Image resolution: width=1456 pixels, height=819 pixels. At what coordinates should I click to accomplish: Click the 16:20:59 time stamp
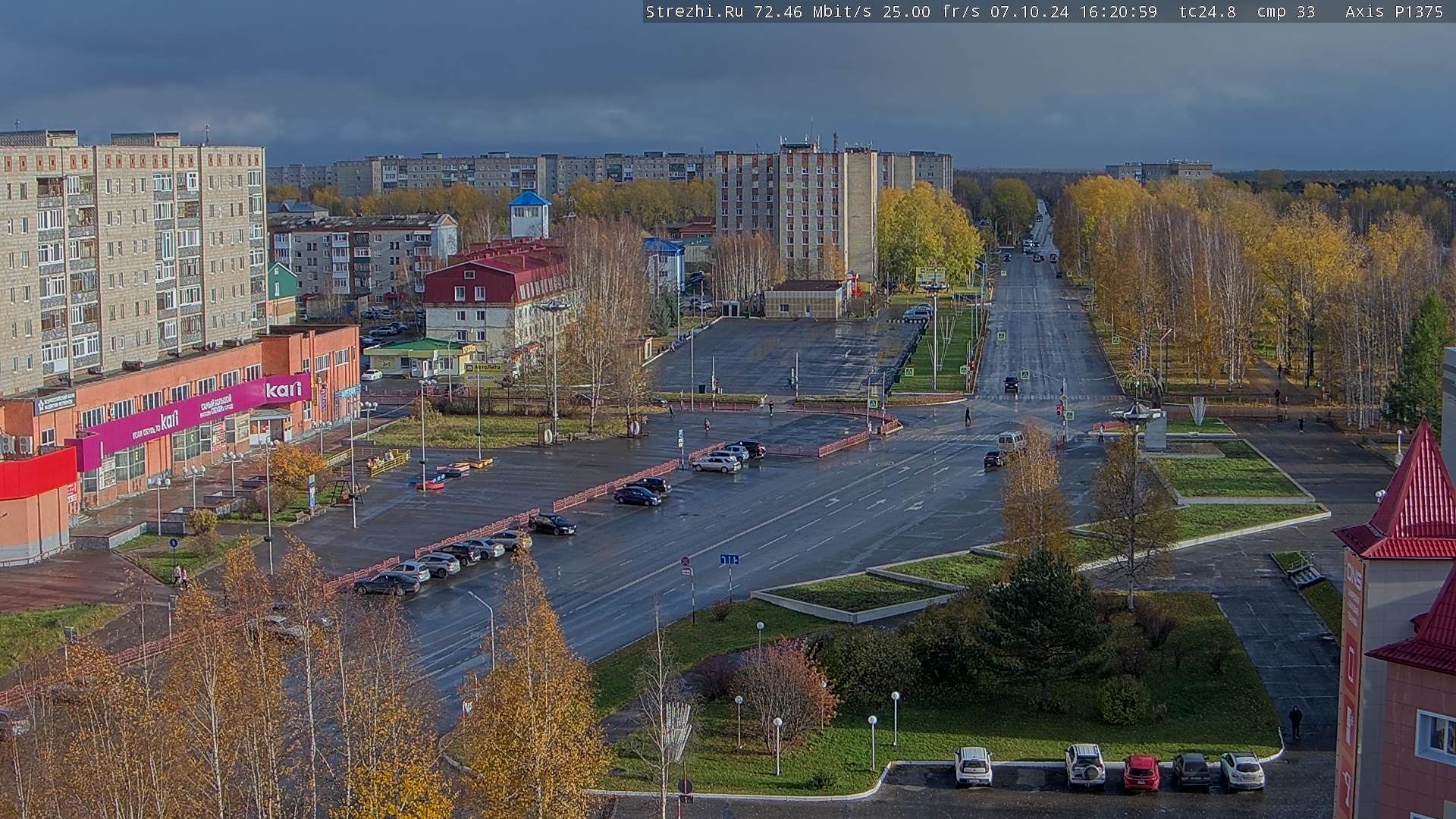(x=1119, y=11)
